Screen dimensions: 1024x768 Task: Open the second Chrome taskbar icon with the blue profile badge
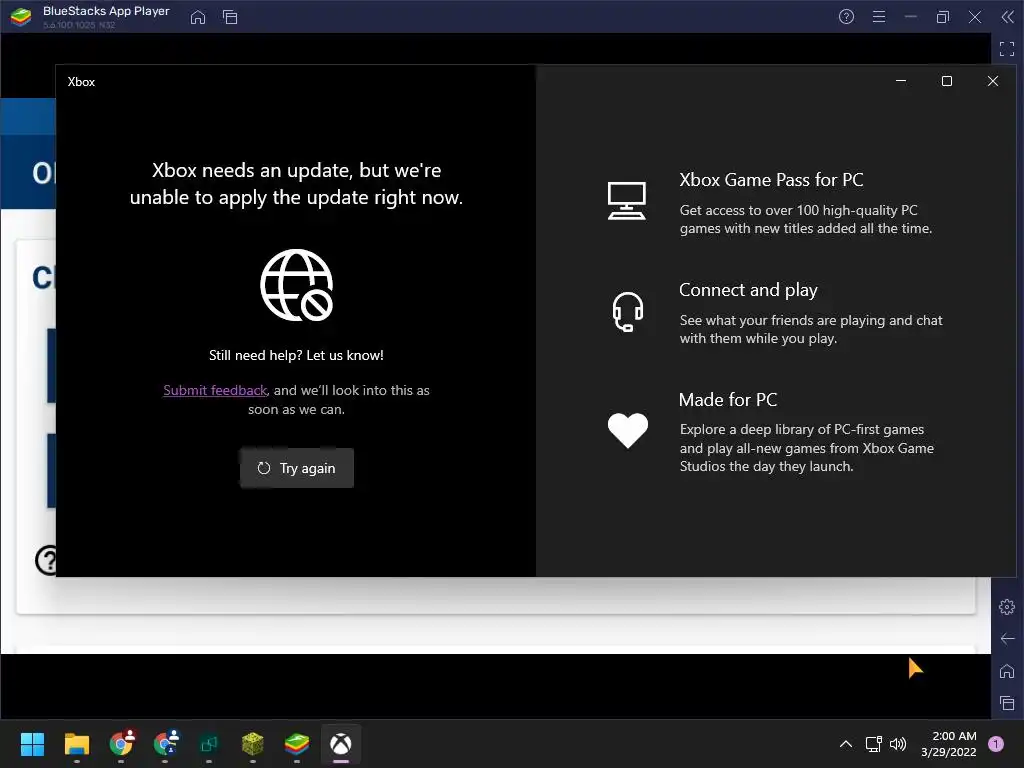(x=165, y=743)
